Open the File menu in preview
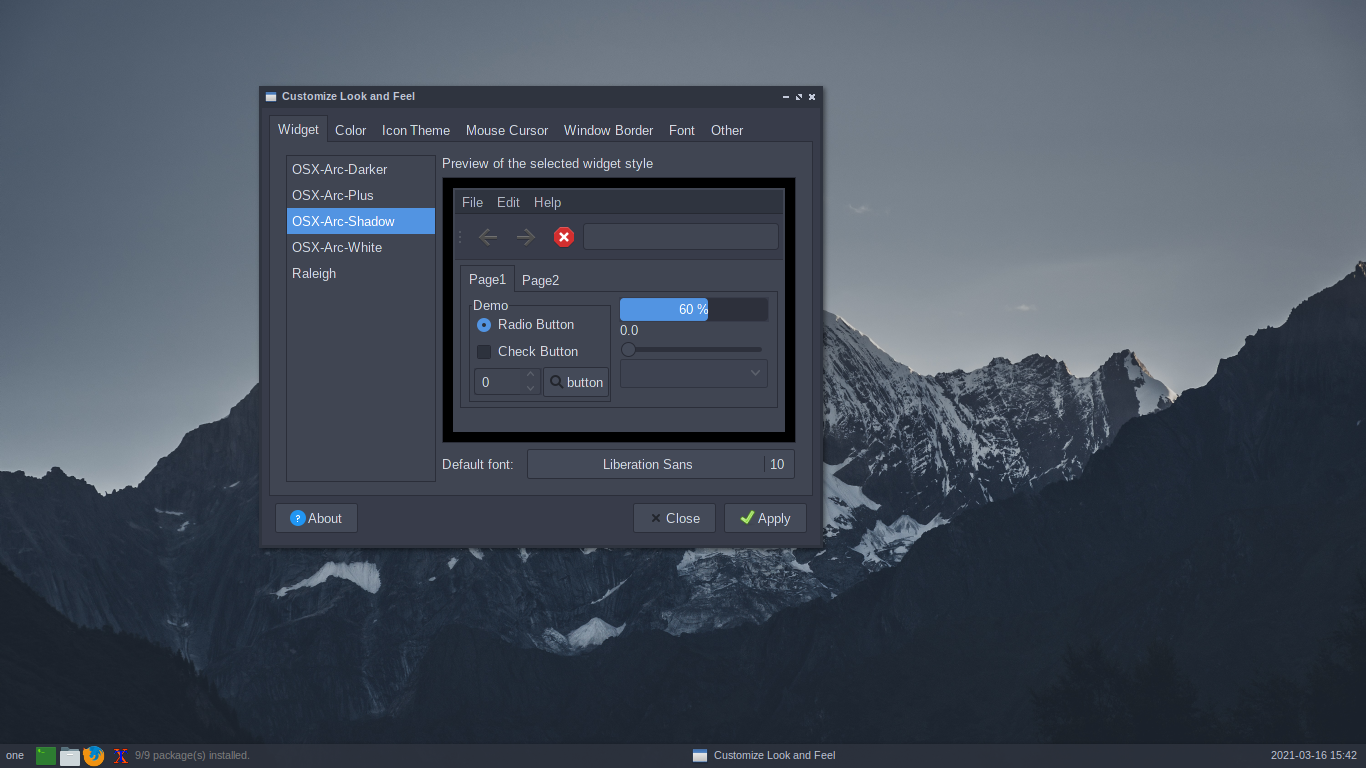Image resolution: width=1366 pixels, height=768 pixels. tap(472, 202)
